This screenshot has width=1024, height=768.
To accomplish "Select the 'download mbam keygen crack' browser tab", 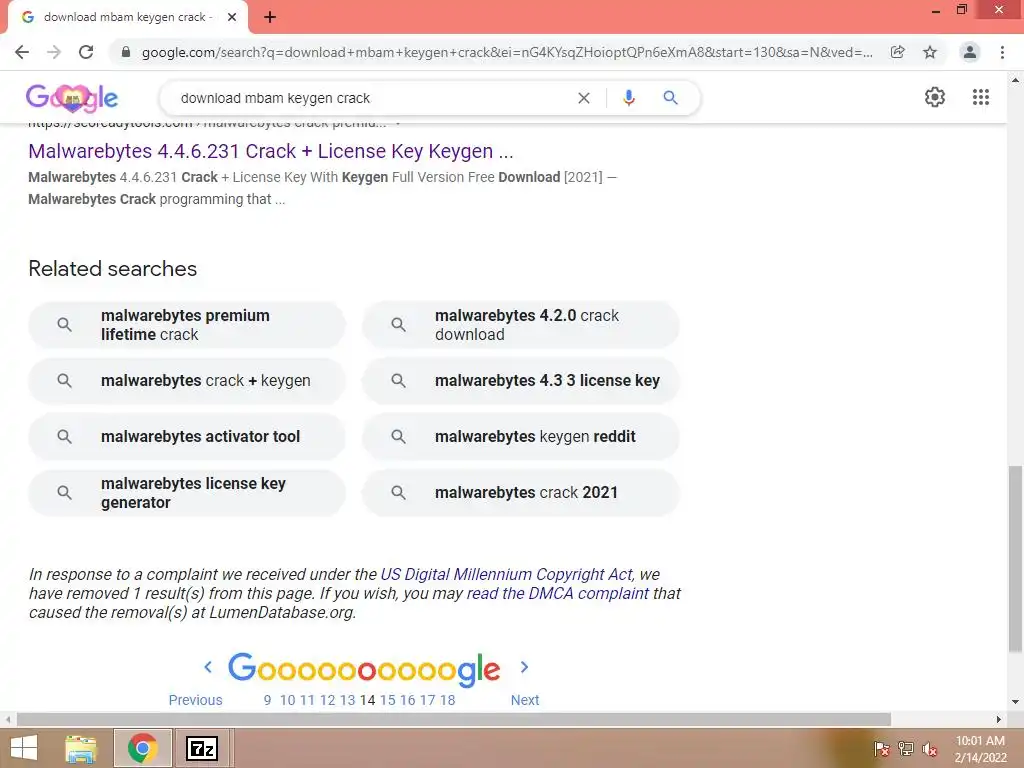I will tap(128, 17).
